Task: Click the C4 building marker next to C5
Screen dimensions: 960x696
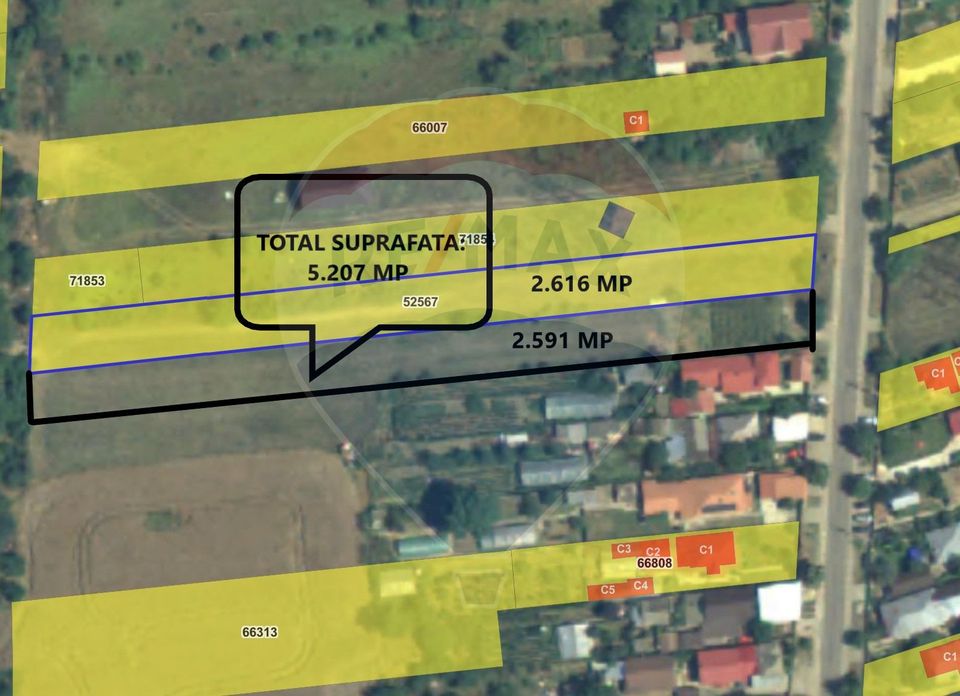Action: coord(640,586)
